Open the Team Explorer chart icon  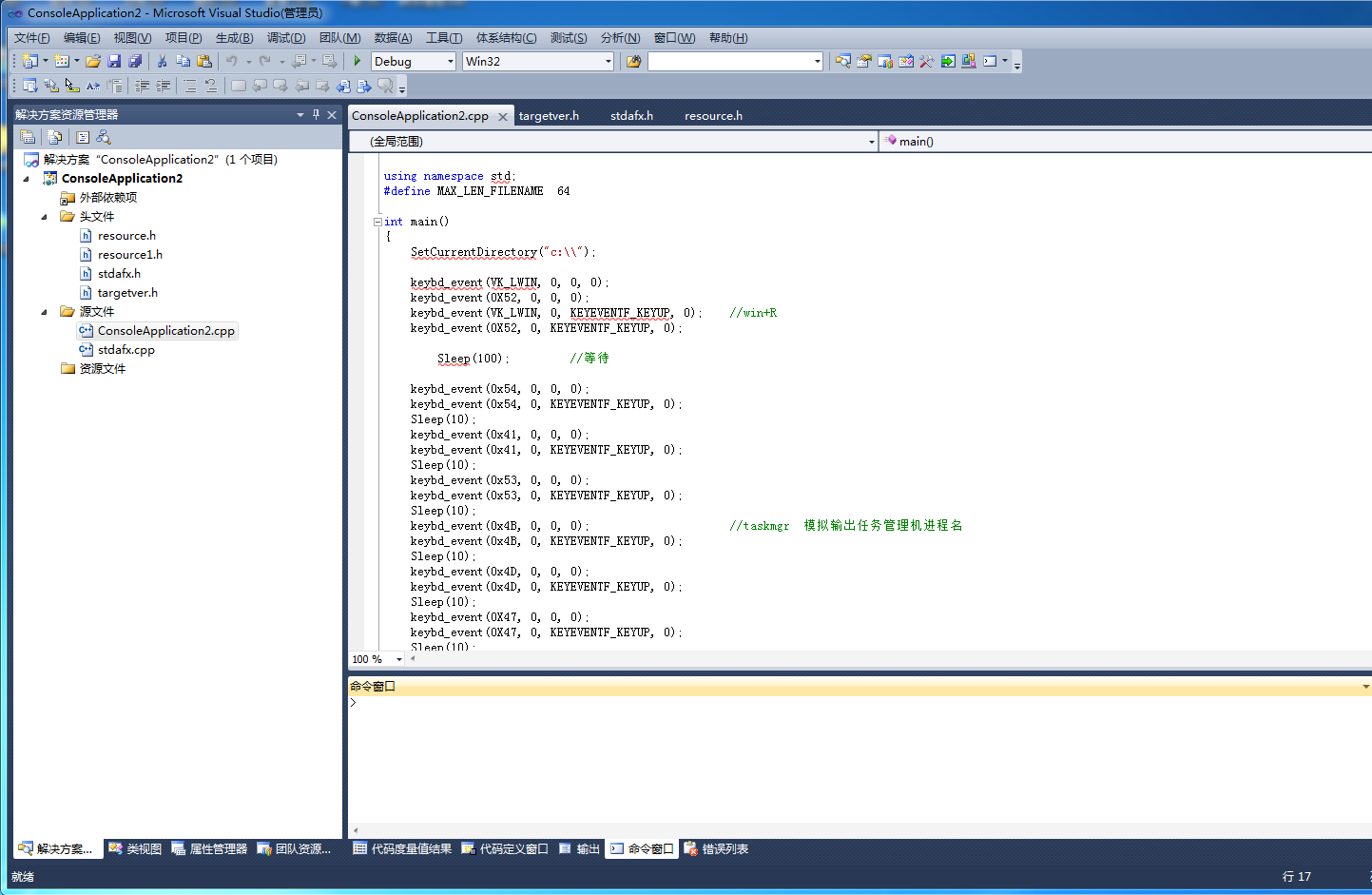(x=885, y=61)
